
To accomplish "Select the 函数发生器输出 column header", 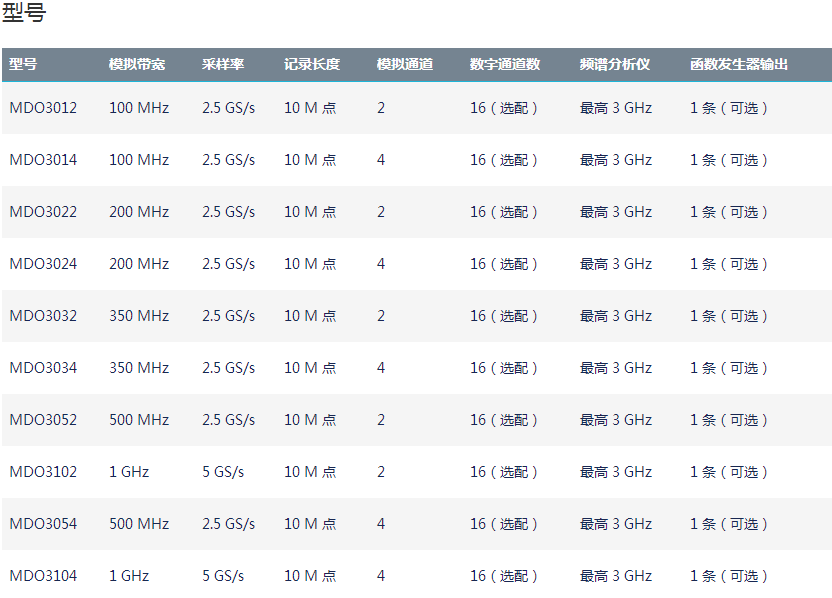I will pyautogui.click(x=739, y=64).
